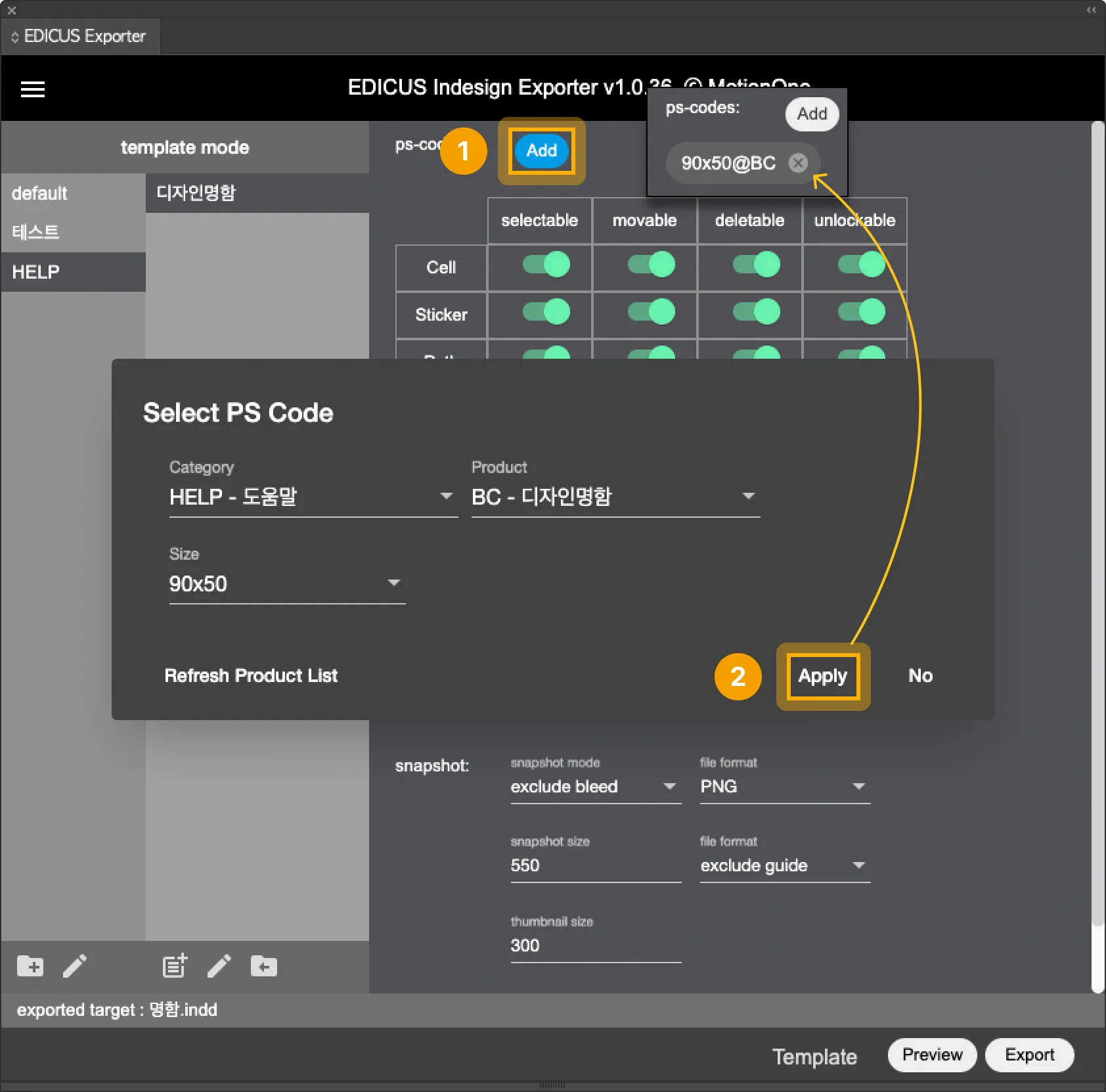Select the default category

[73, 193]
